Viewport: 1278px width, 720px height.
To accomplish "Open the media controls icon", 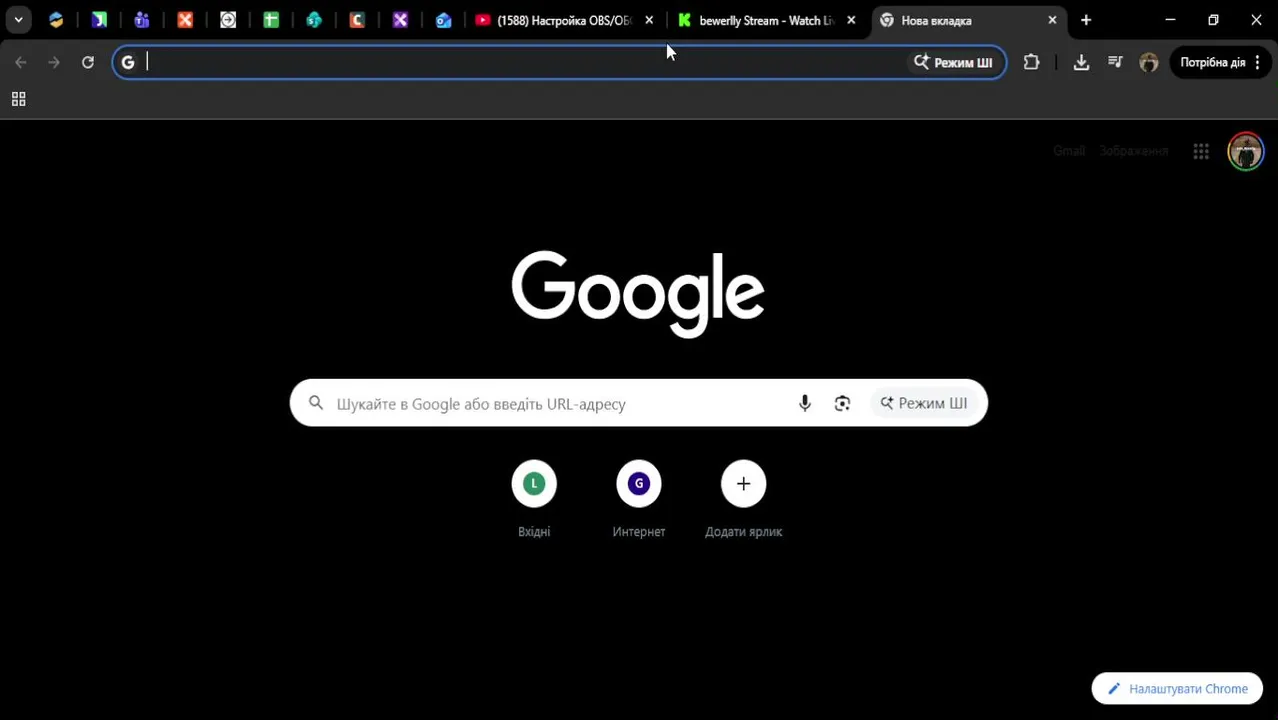I will 1115,62.
